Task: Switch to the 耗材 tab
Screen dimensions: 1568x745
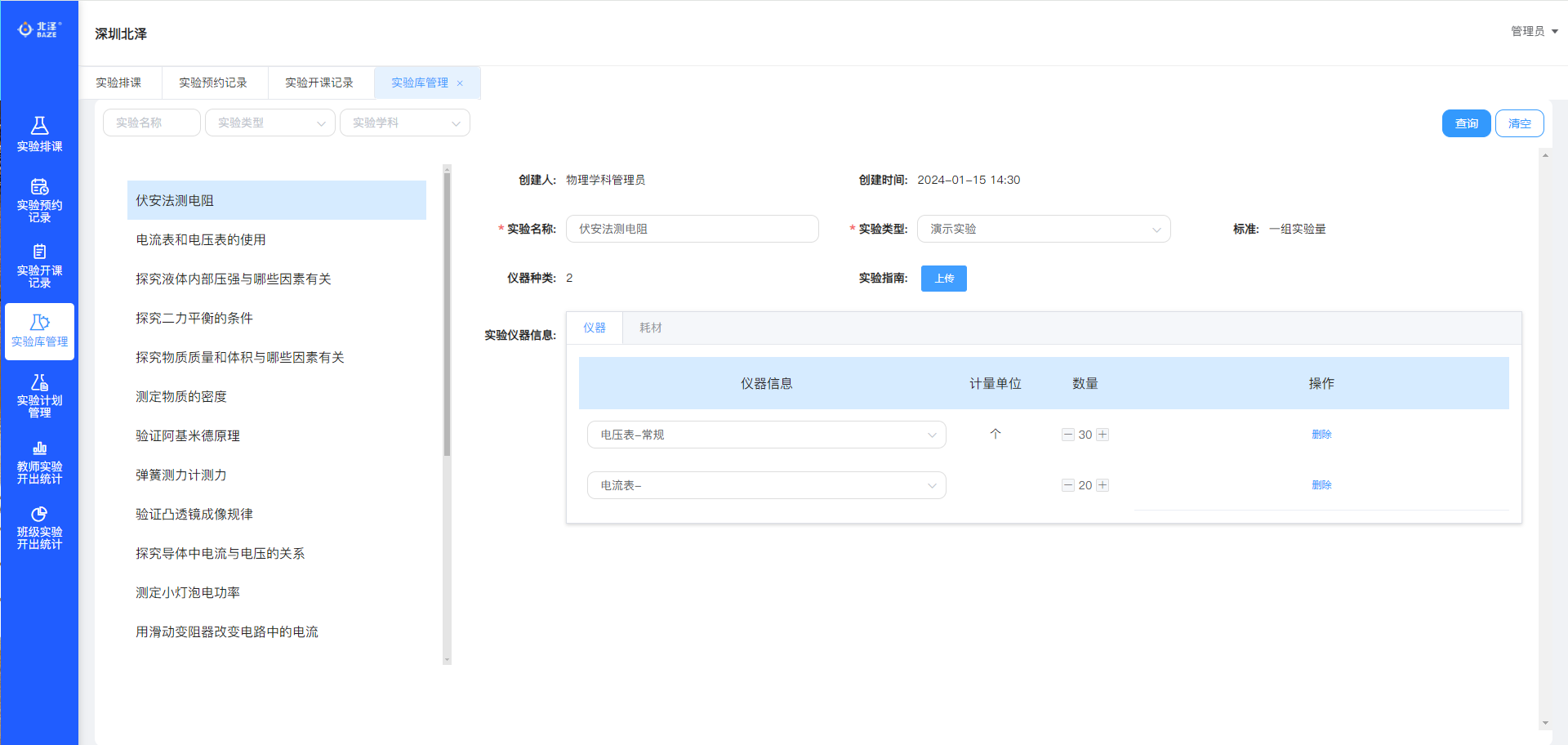Action: click(x=650, y=328)
